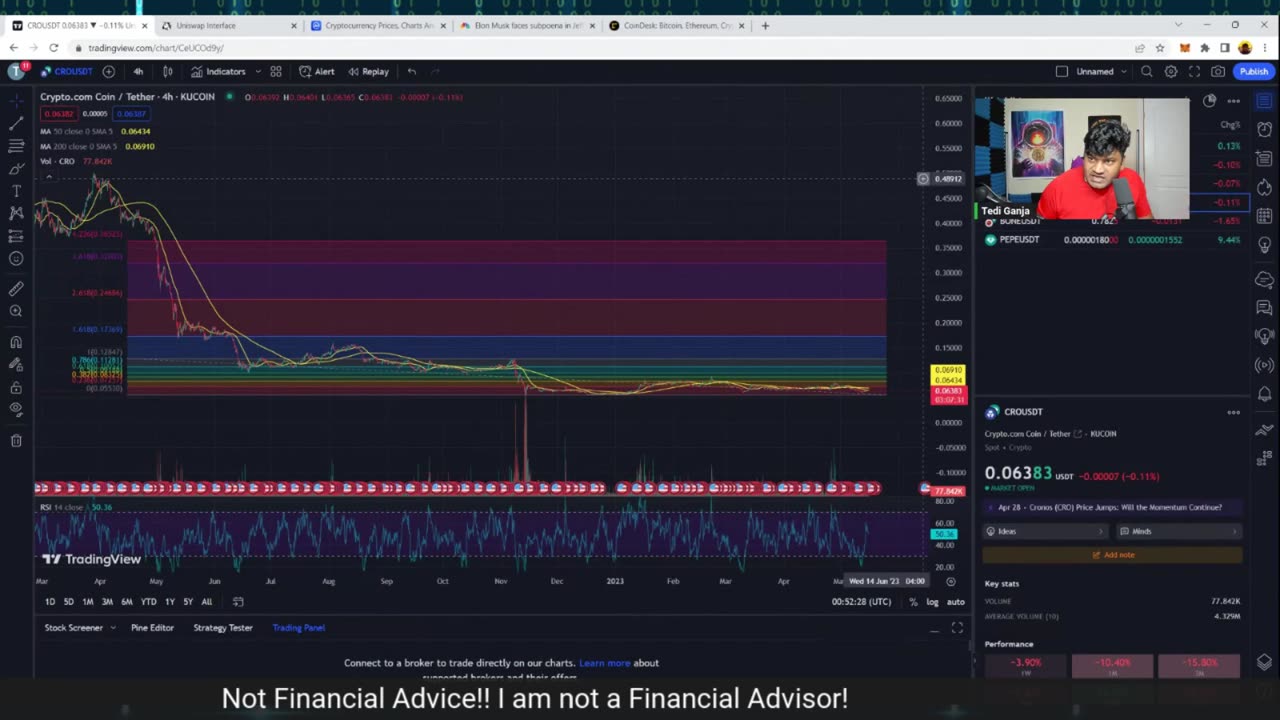Open the Unnamed layout dropdown

(x=1100, y=71)
